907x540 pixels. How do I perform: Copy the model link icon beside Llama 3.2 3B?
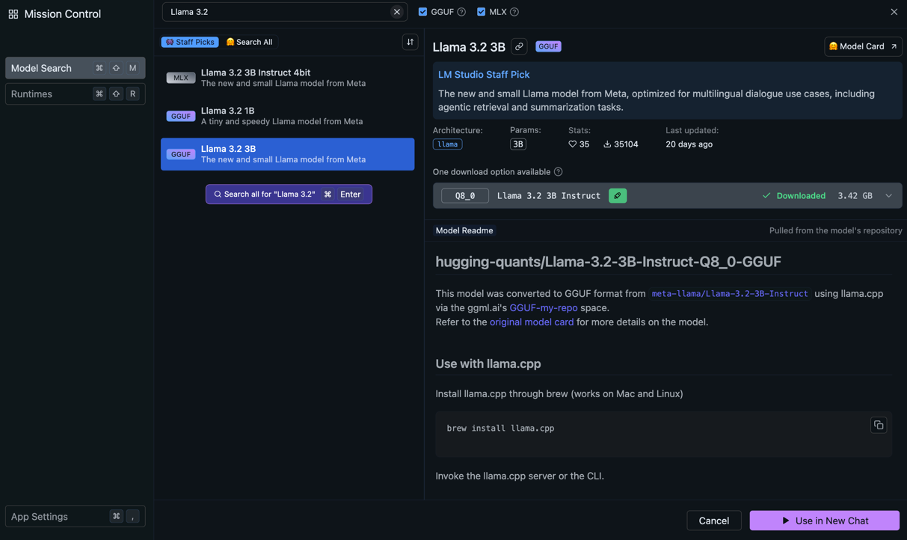pos(519,46)
